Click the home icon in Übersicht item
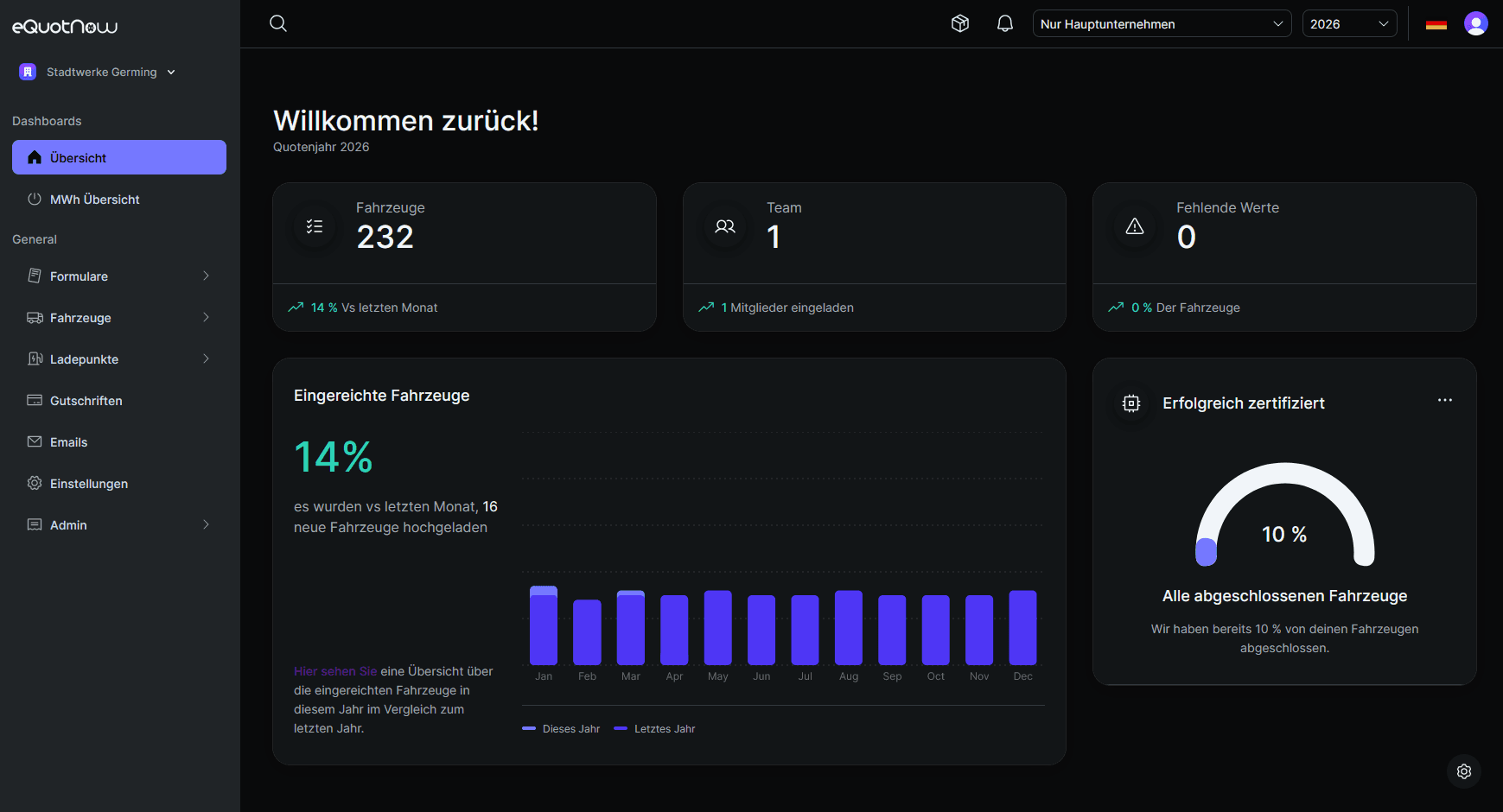The width and height of the screenshot is (1503, 812). pos(35,157)
